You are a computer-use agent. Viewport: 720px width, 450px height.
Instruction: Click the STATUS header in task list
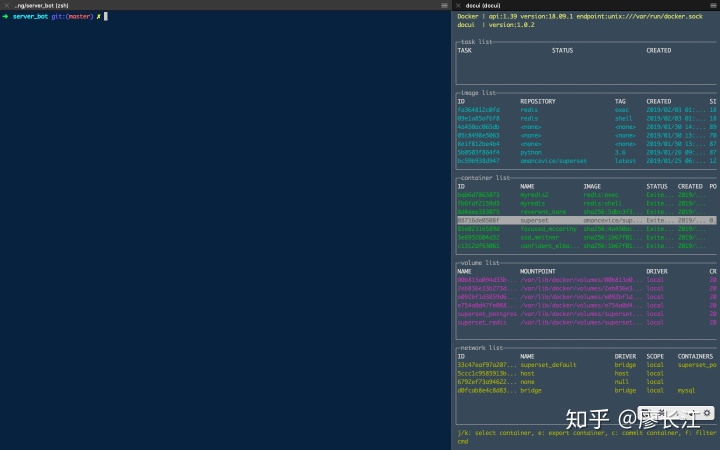click(x=562, y=51)
